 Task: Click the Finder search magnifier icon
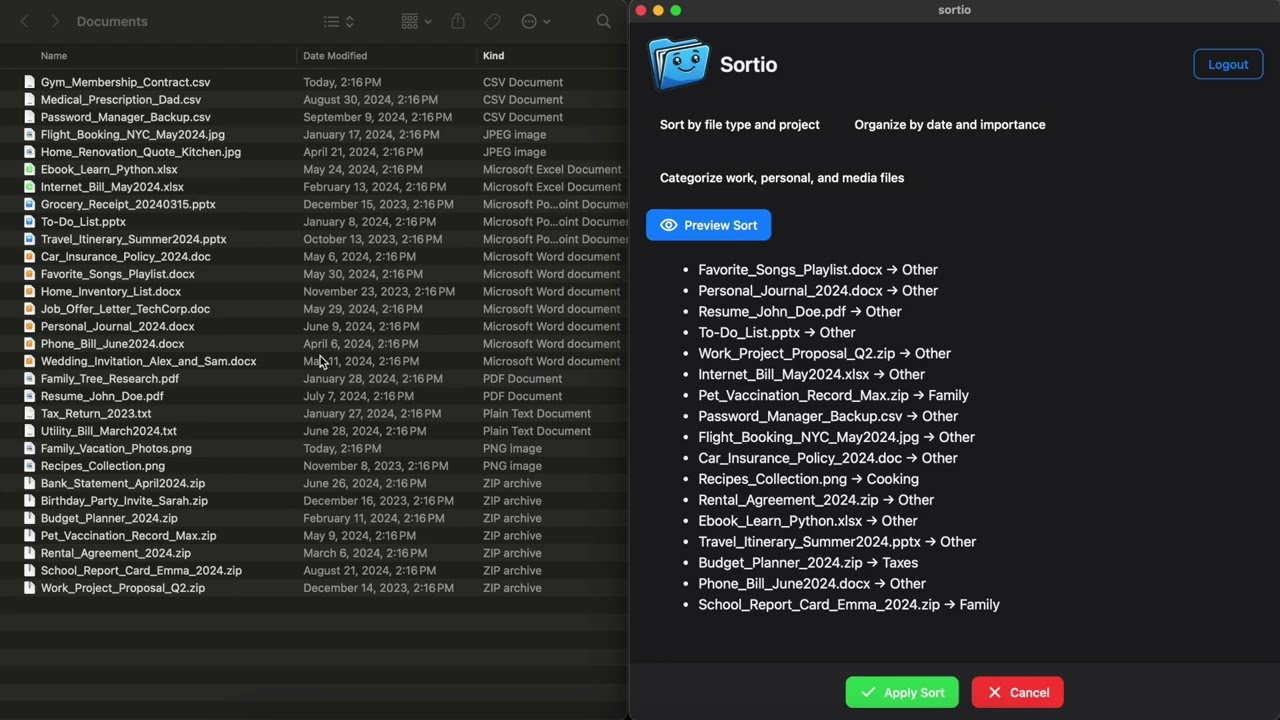tap(603, 21)
